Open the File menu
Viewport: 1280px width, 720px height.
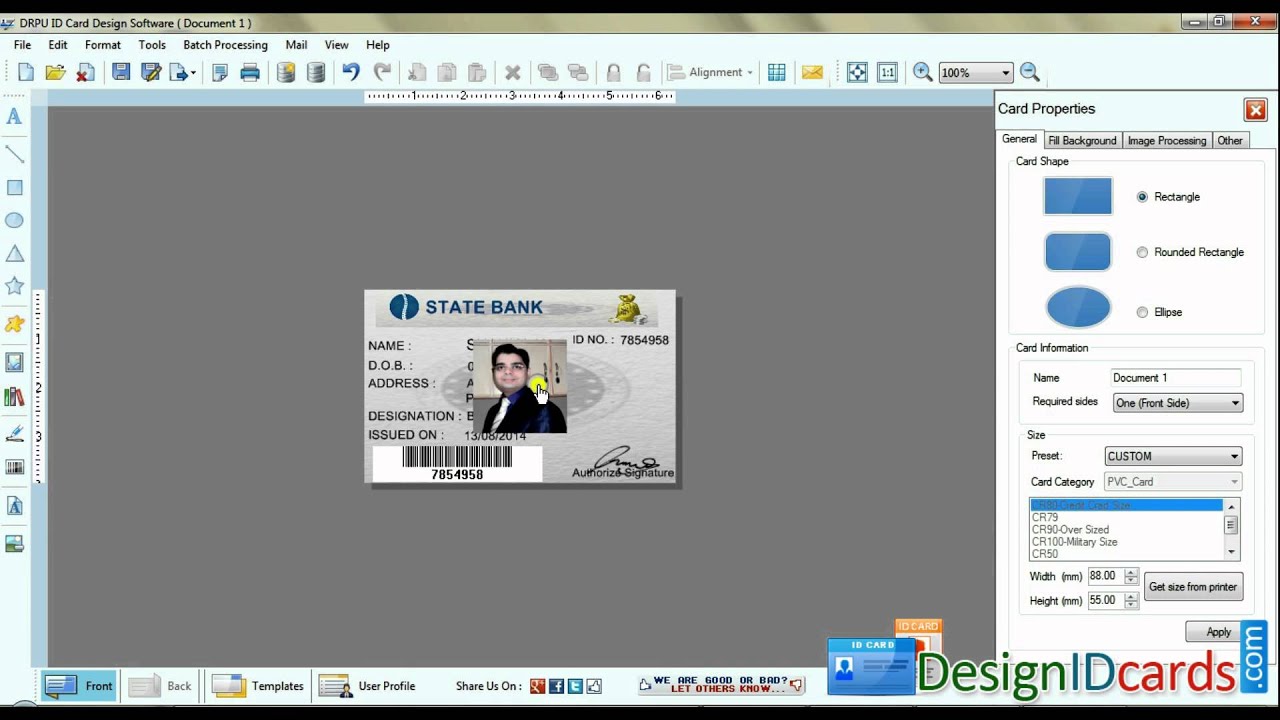click(x=22, y=45)
